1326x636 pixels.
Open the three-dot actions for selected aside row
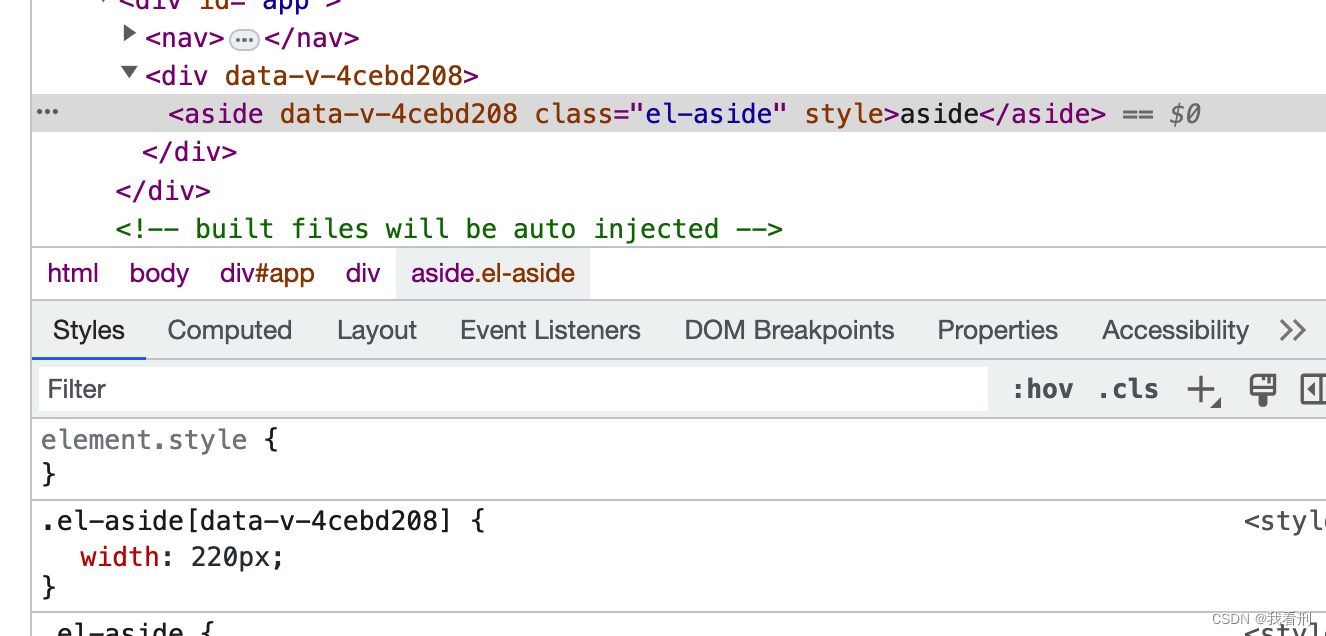47,112
